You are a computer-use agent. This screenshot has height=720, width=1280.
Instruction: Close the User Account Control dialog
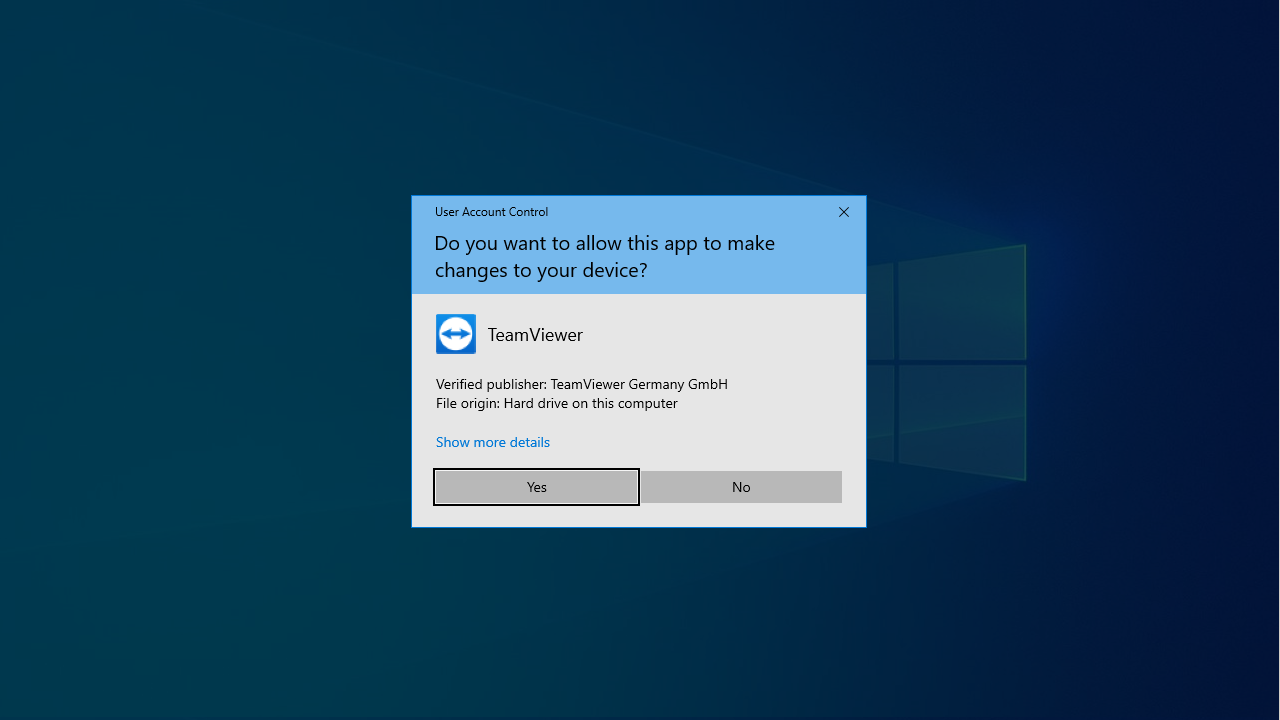click(x=844, y=212)
